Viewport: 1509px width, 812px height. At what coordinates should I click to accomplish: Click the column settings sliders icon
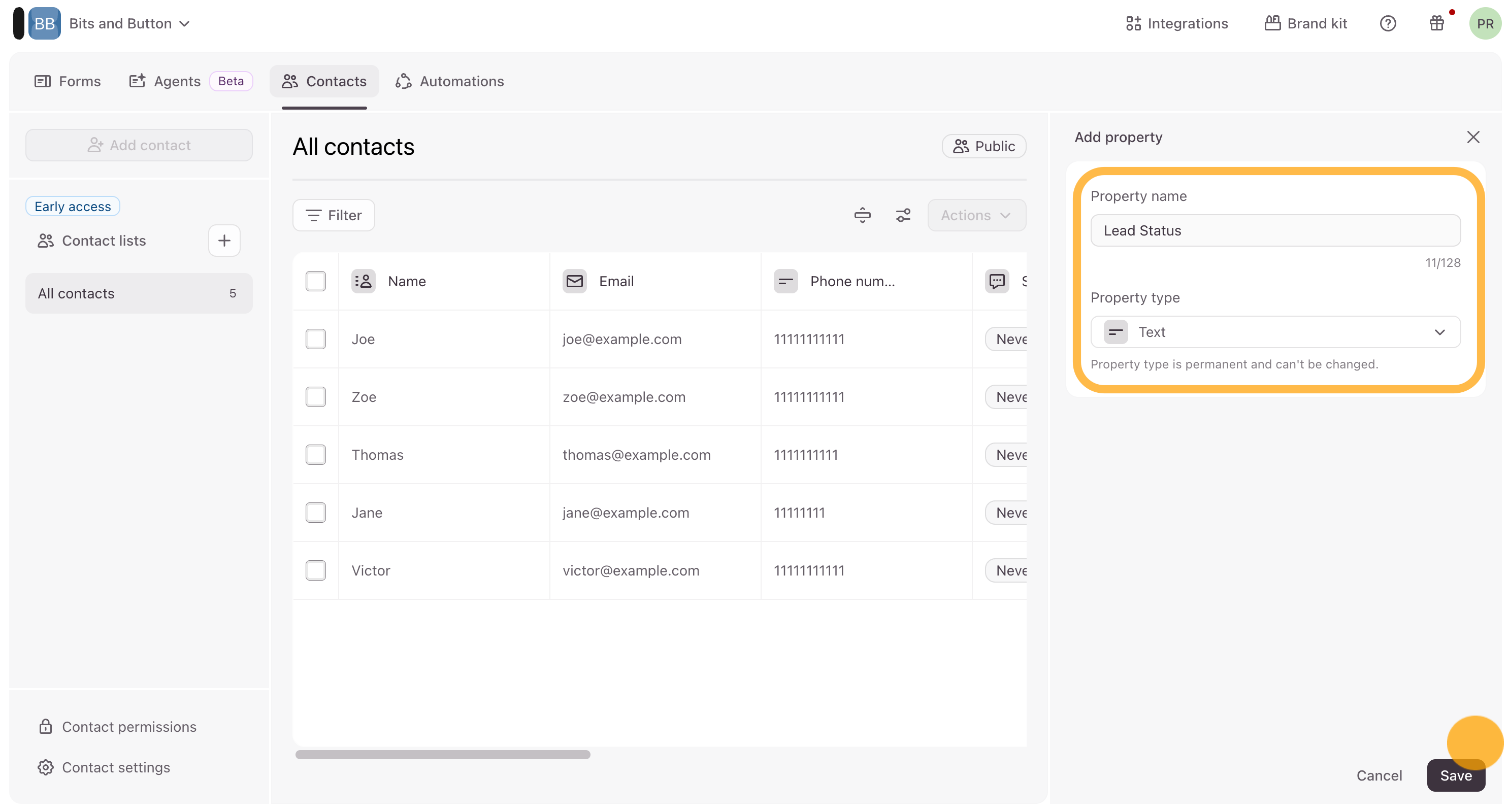[903, 216]
